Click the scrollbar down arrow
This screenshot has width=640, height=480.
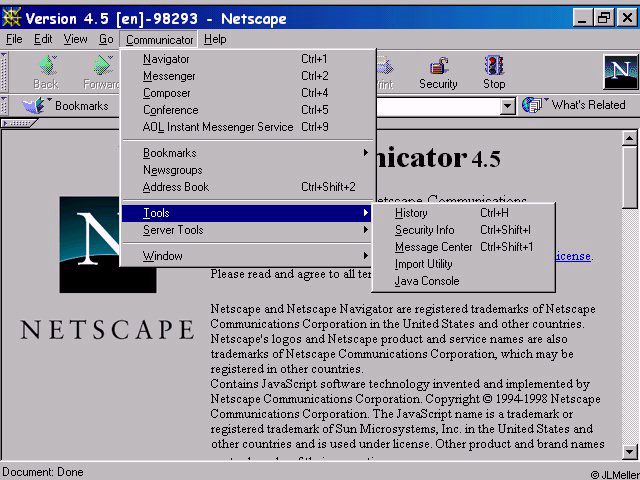[x=629, y=452]
